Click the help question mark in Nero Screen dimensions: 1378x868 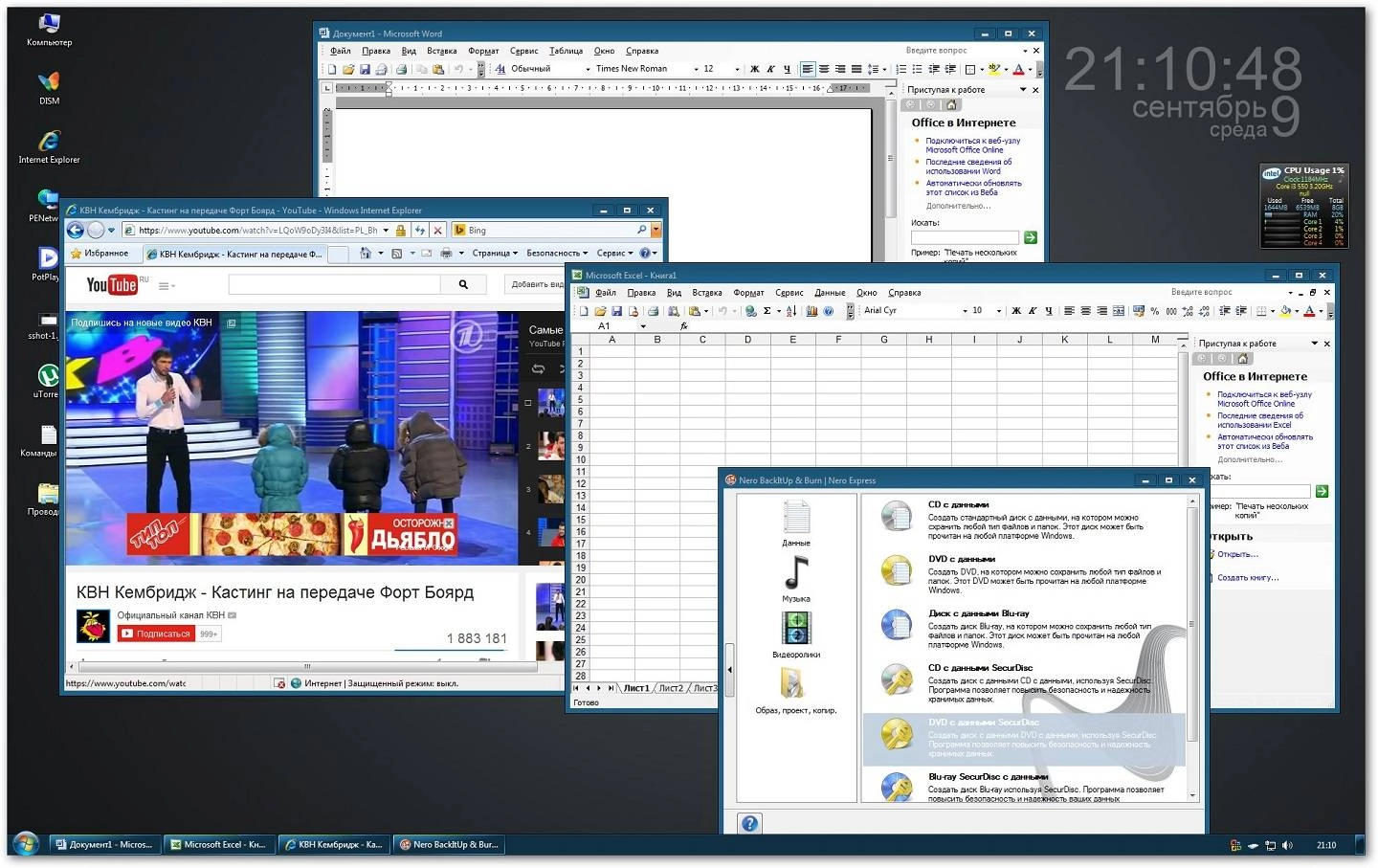pos(750,823)
